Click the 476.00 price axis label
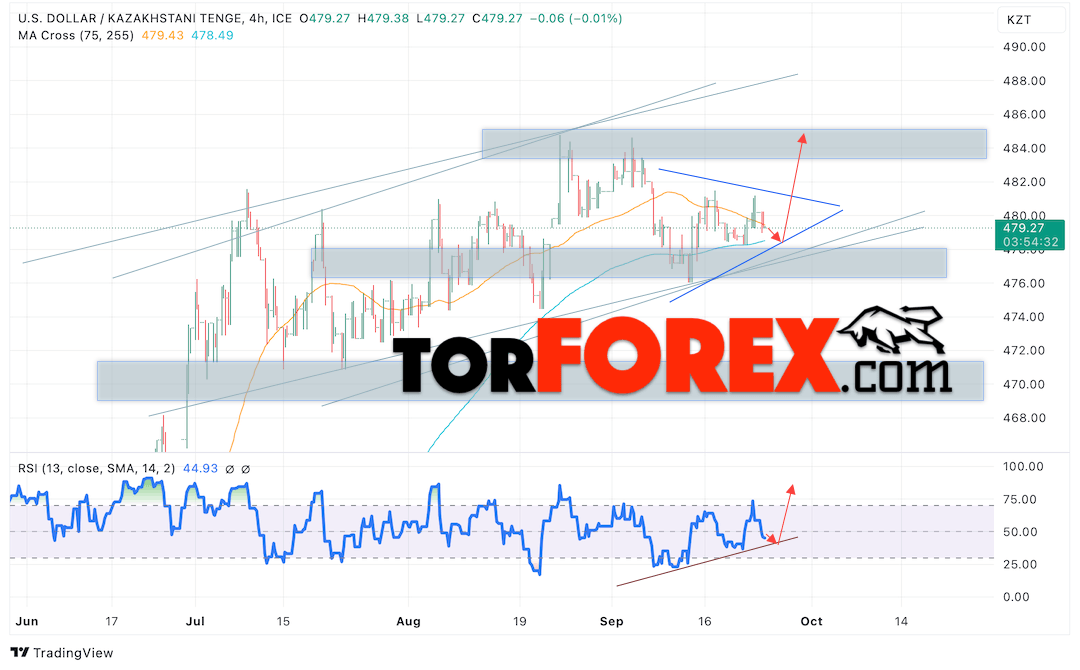This screenshot has height=670, width=1080. (x=1024, y=283)
